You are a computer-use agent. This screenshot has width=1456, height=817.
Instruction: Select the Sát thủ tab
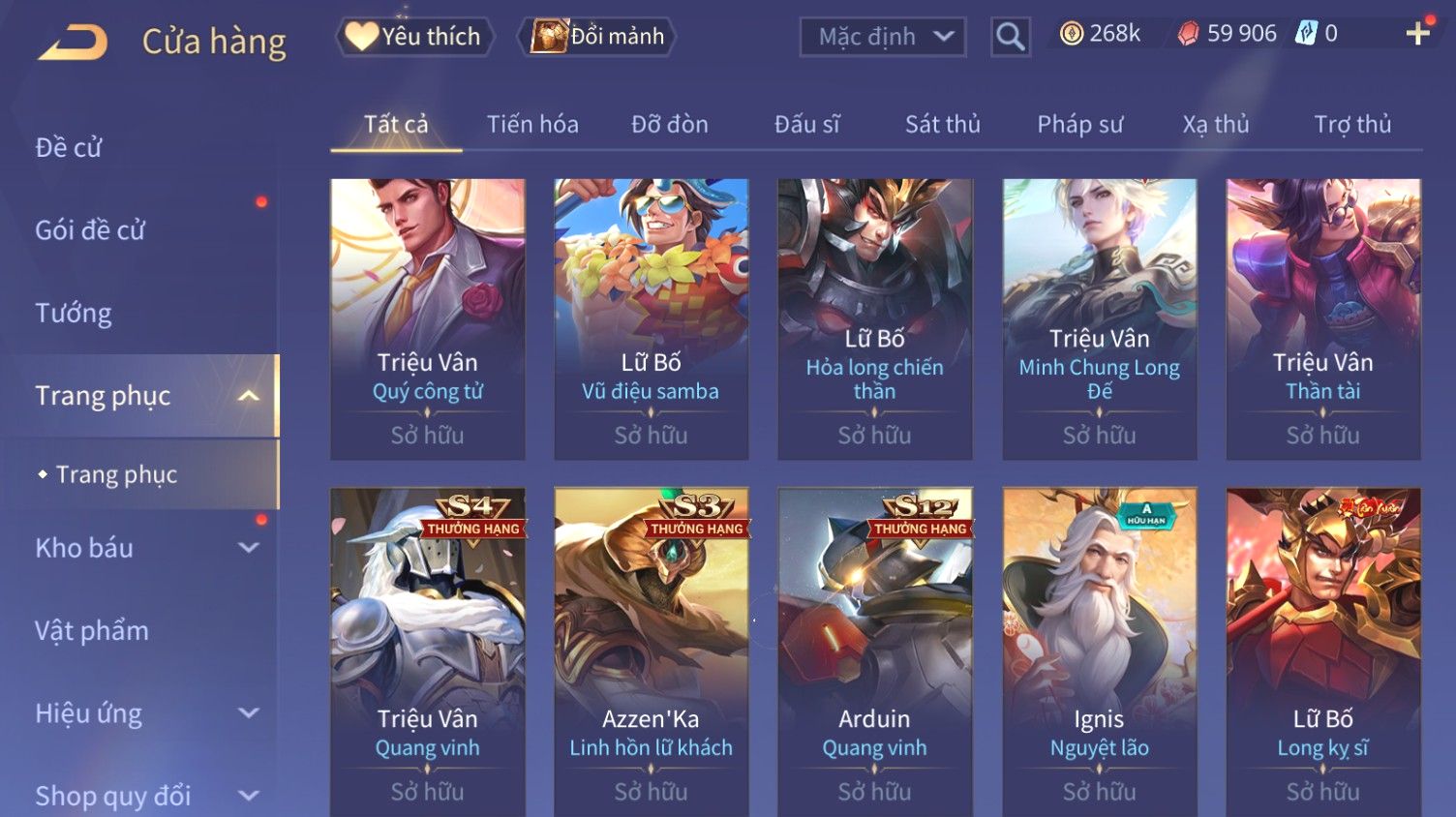pos(943,124)
